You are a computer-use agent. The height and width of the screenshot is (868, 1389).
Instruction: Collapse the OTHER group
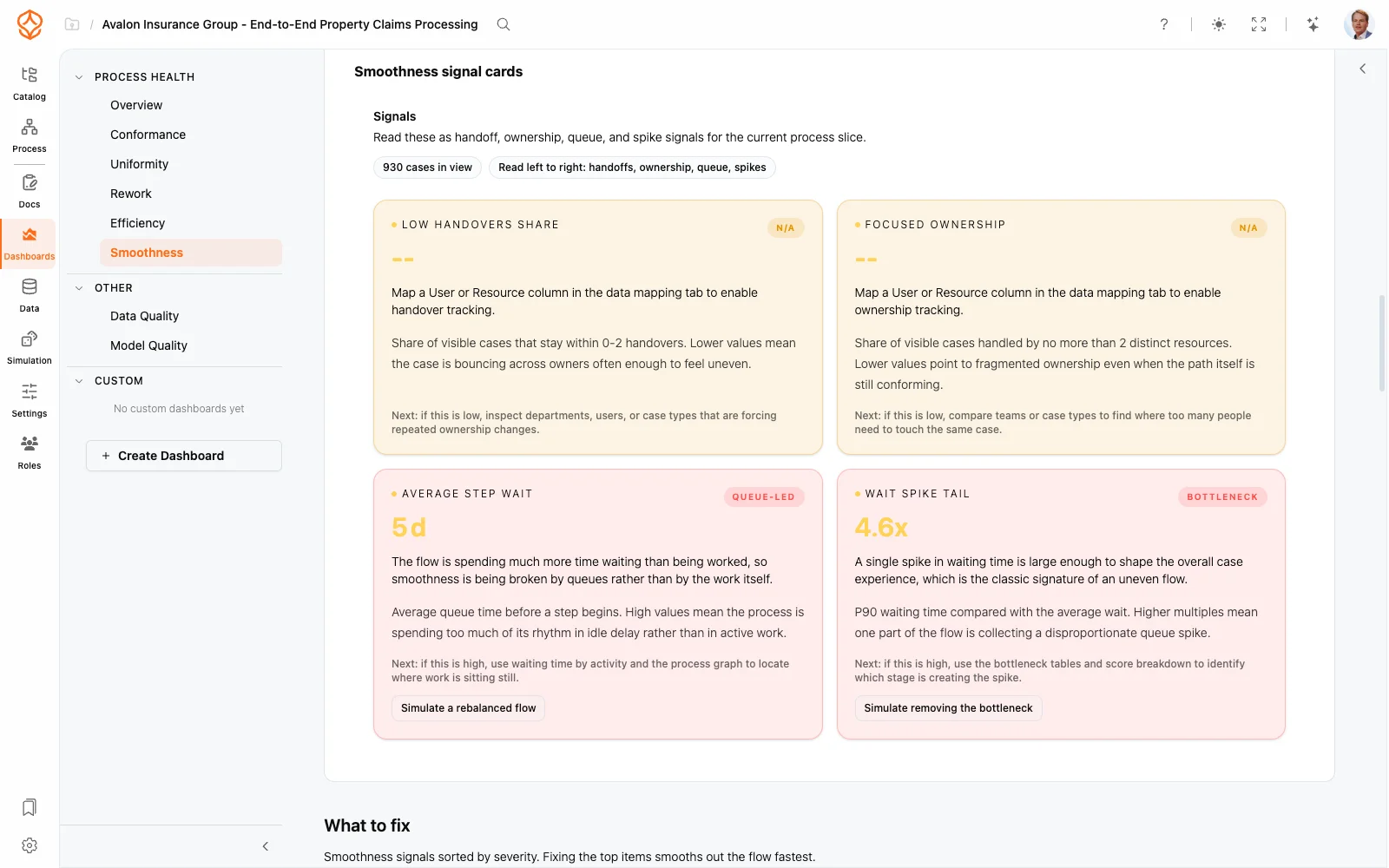(79, 288)
